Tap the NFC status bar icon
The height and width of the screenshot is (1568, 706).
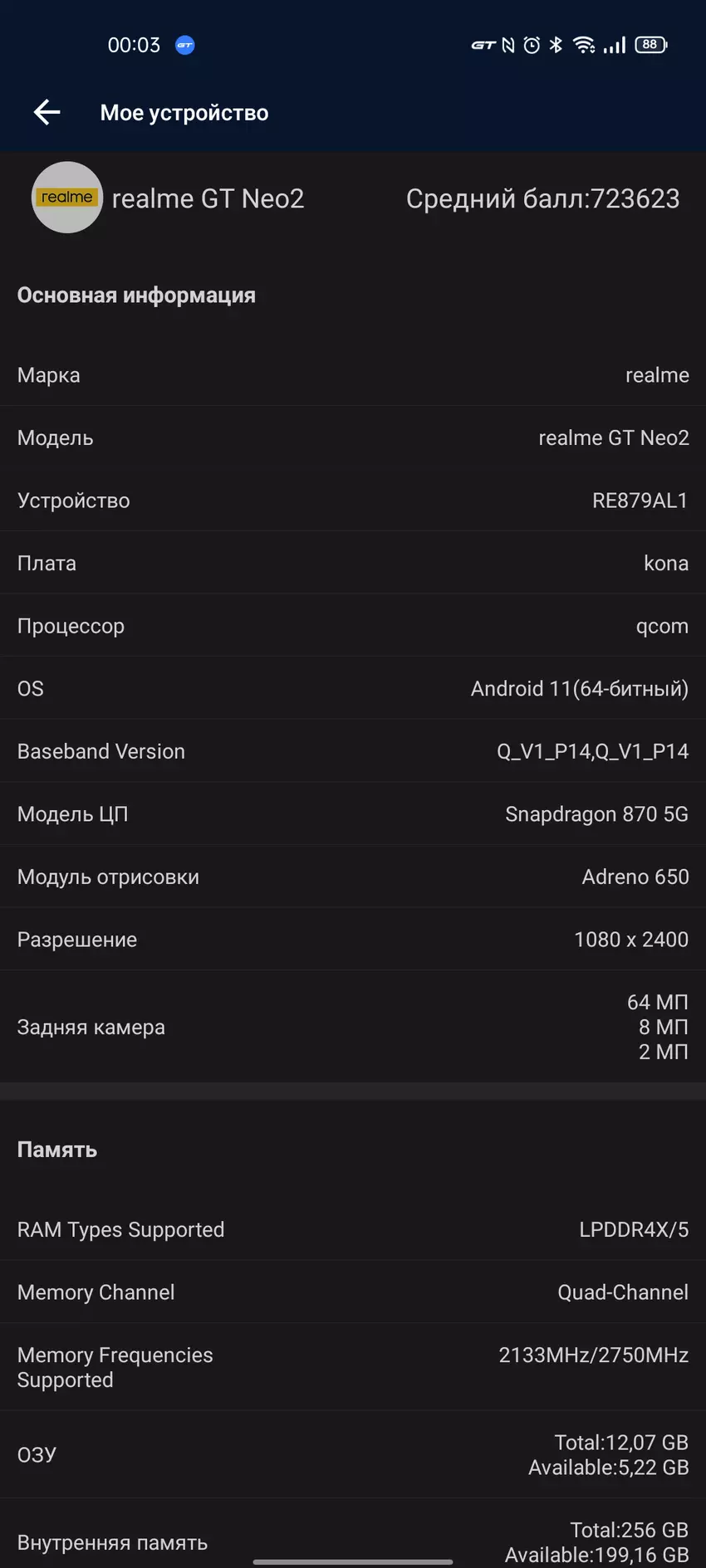(508, 46)
